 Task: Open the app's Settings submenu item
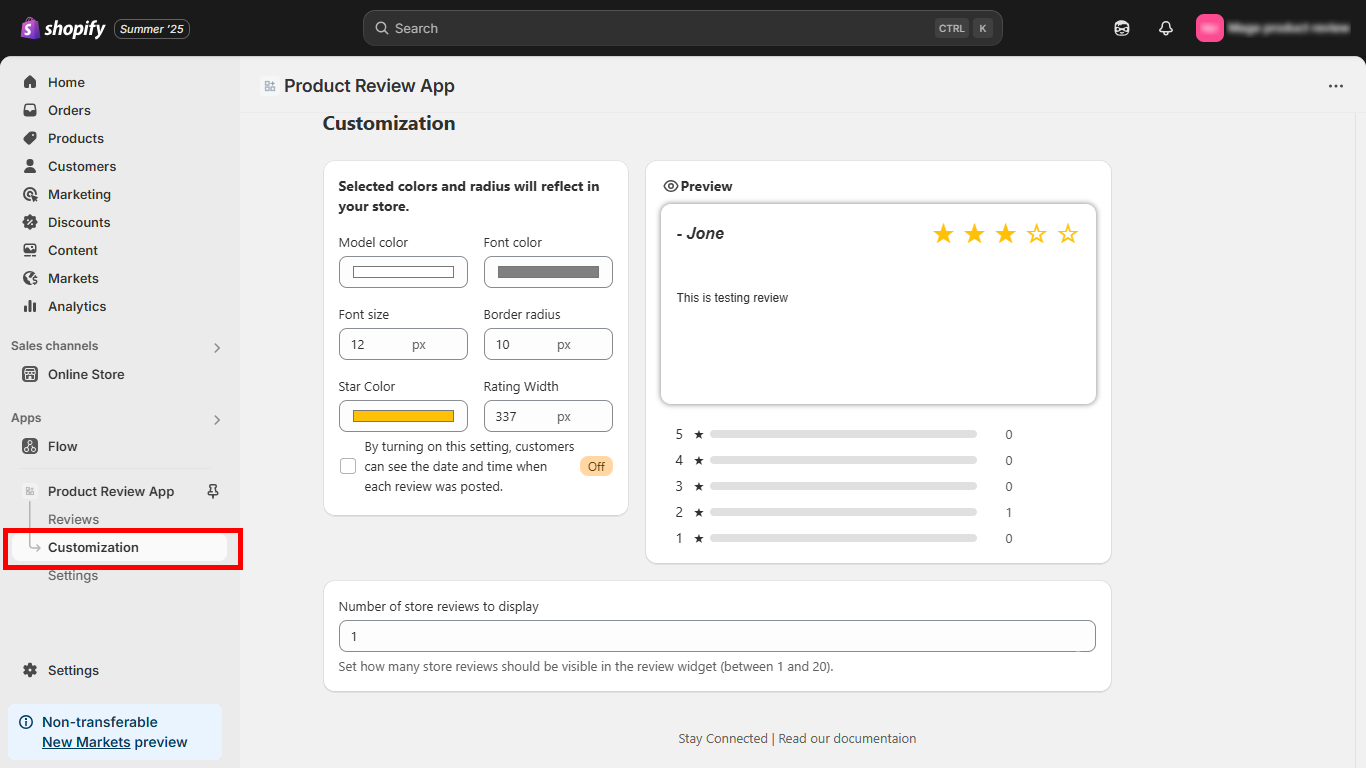coord(73,575)
